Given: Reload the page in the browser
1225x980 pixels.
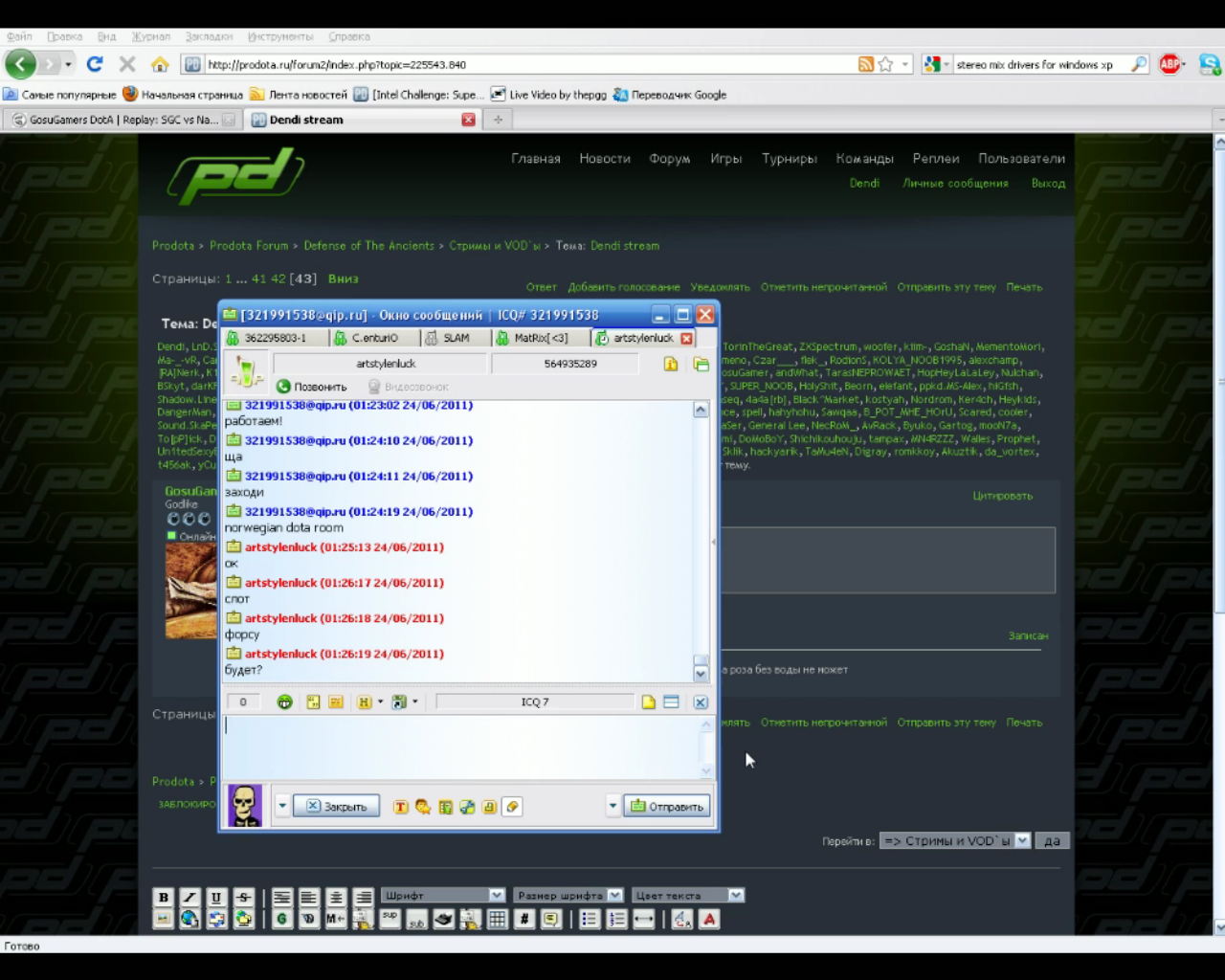Looking at the screenshot, I should 94,64.
